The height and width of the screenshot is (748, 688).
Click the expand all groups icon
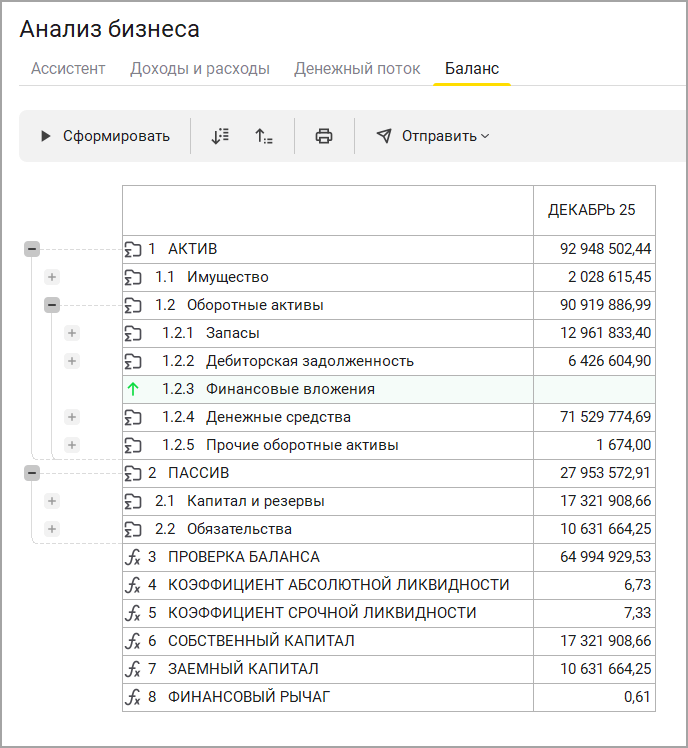coord(220,136)
